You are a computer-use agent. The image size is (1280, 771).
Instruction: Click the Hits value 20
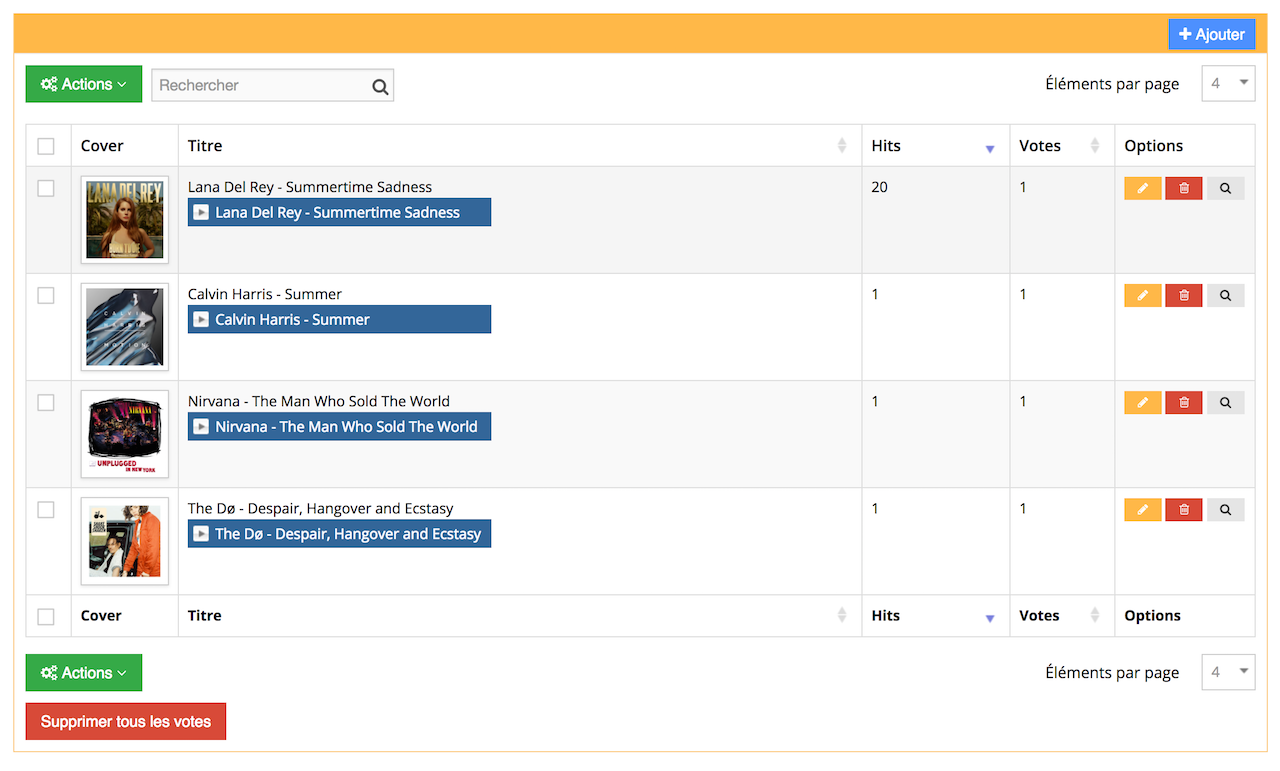[x=879, y=187]
